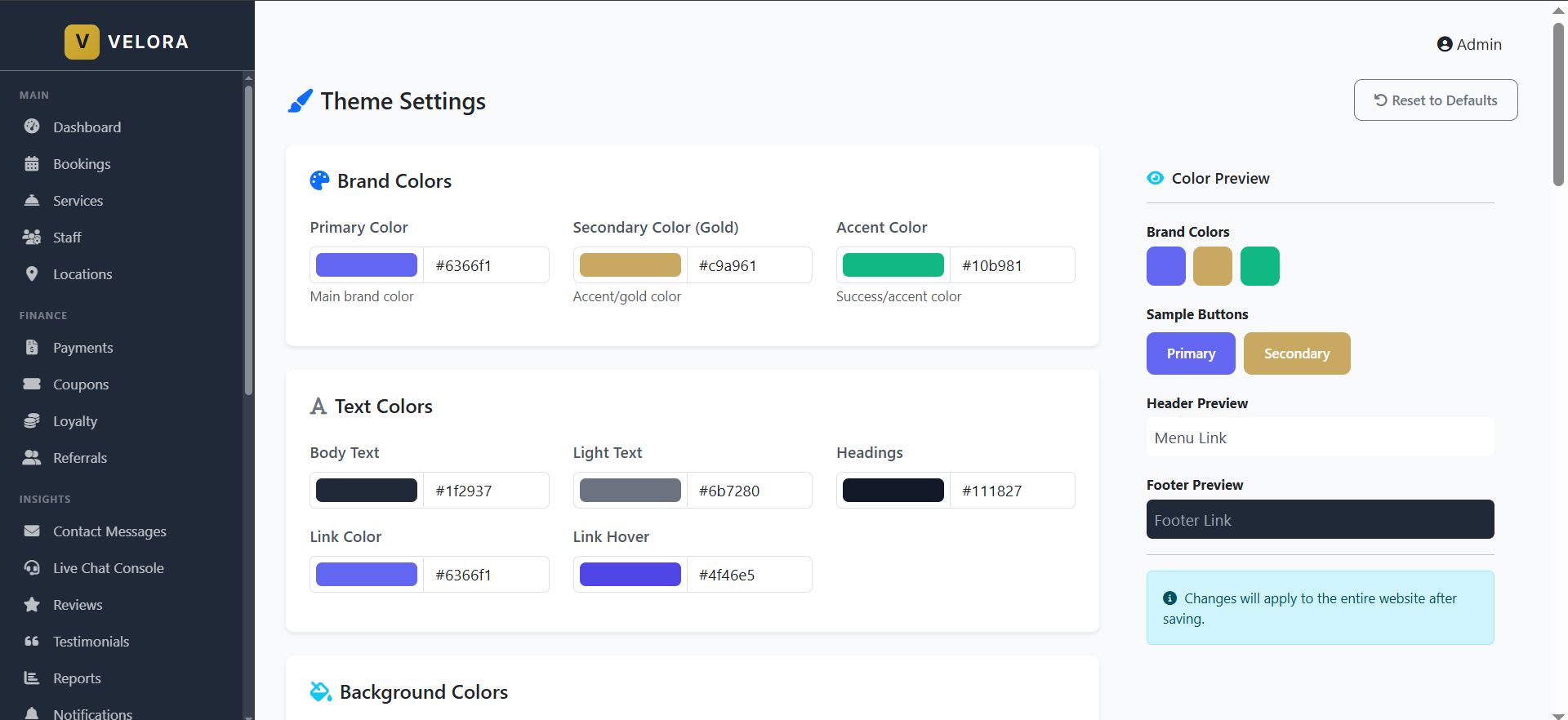Follow the Footer Link in preview
Screen dimensions: 1568x720
coord(1192,521)
